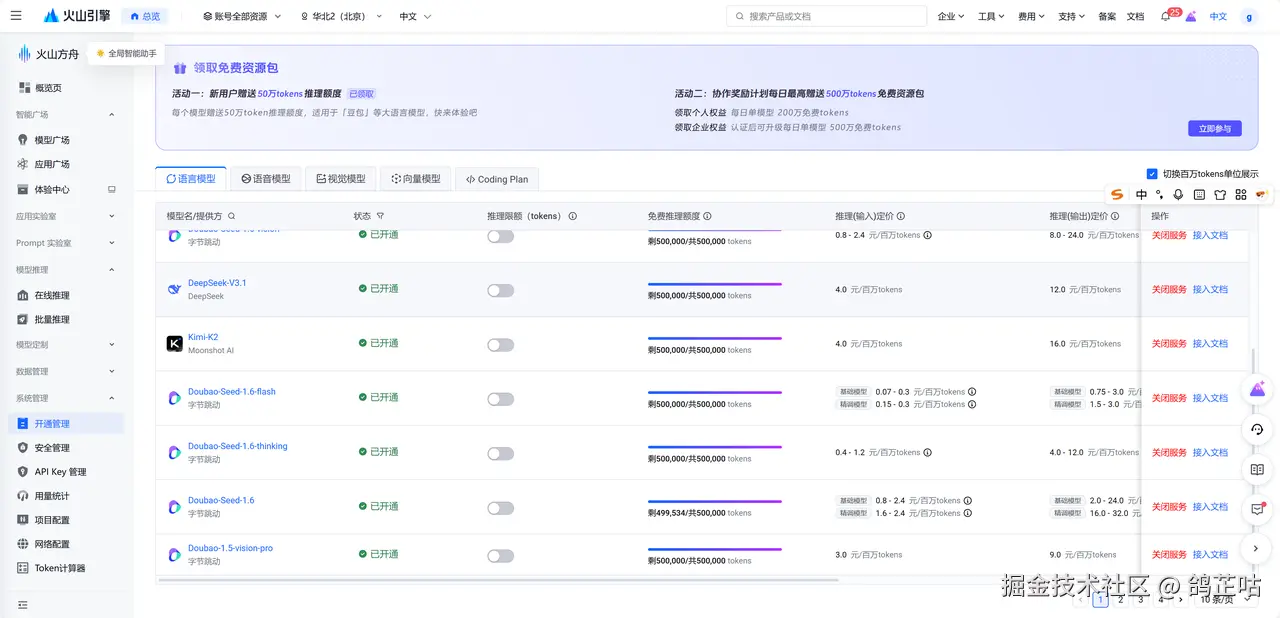Viewport: 1280px width, 618px height.
Task: Uncheck 切换百万tokens单位展示 checkbox
Action: point(1152,173)
